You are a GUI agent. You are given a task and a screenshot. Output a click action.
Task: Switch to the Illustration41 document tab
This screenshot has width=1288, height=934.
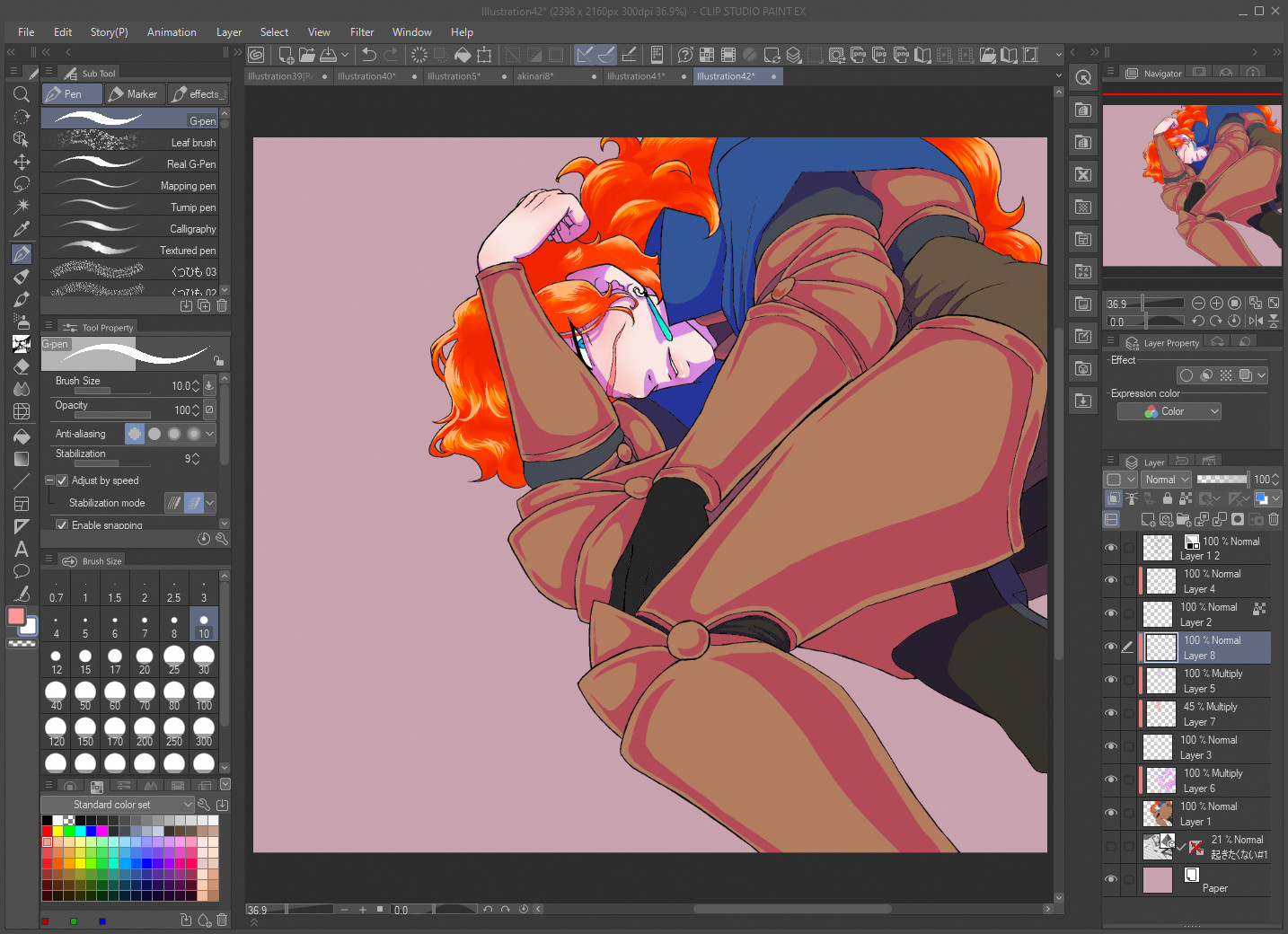pos(636,76)
